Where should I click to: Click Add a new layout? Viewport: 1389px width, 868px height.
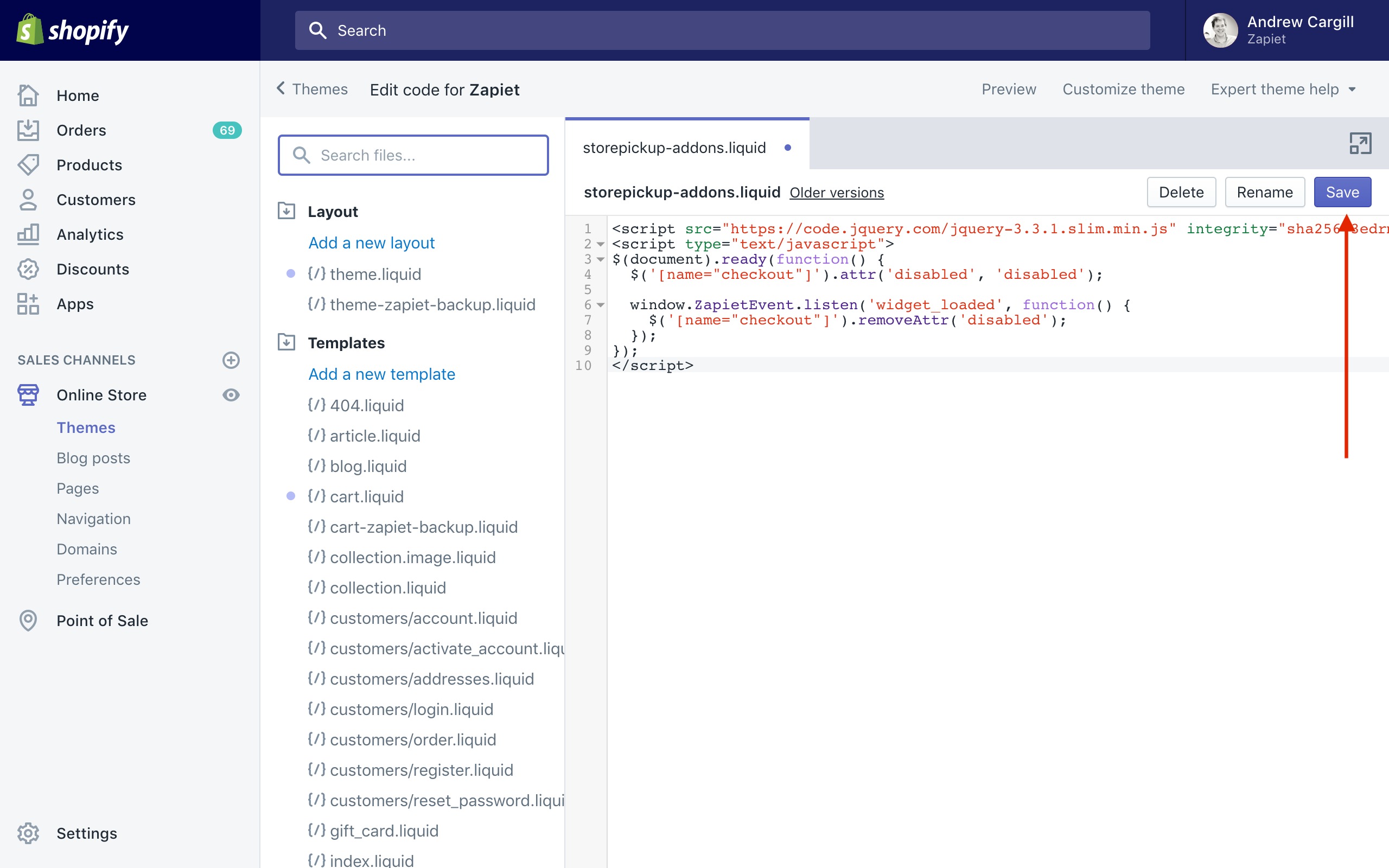tap(371, 243)
